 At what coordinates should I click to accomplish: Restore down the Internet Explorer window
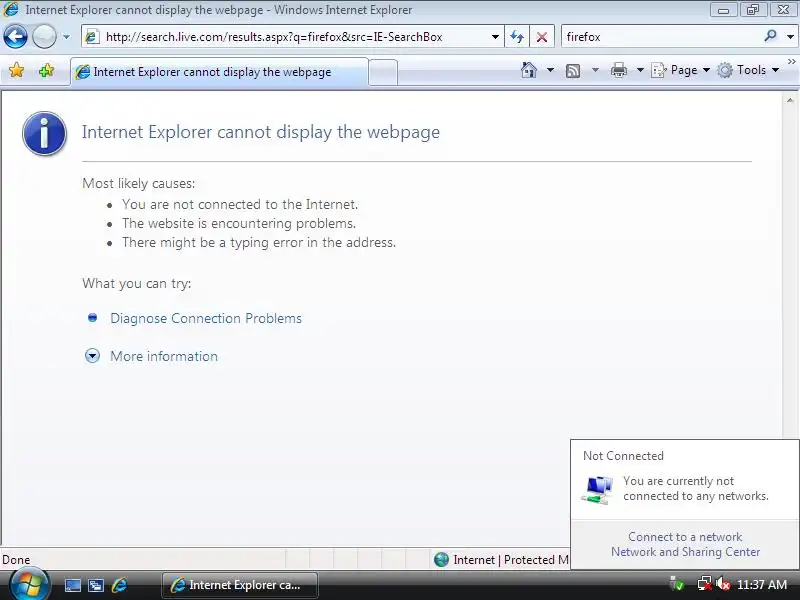(x=753, y=9)
